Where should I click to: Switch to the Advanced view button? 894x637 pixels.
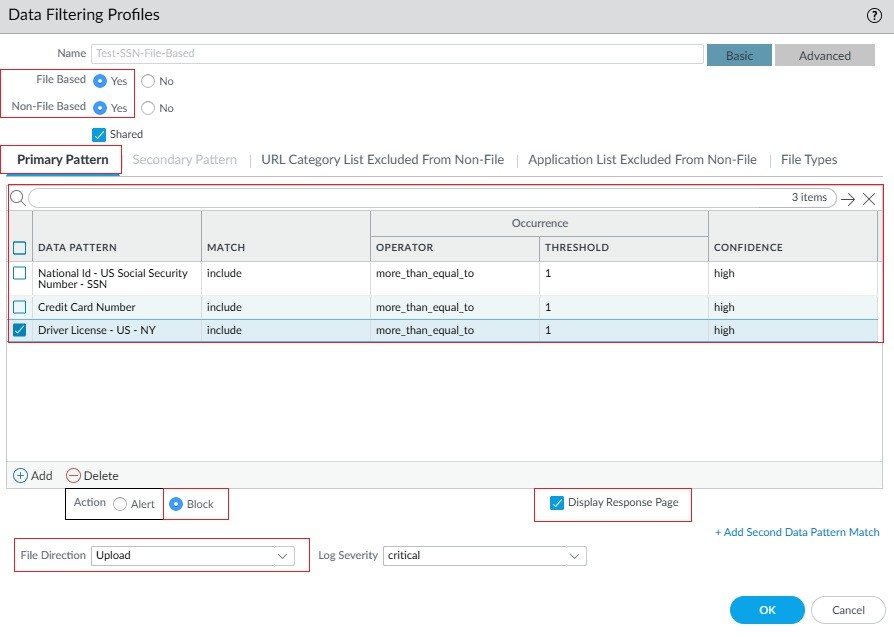[824, 56]
